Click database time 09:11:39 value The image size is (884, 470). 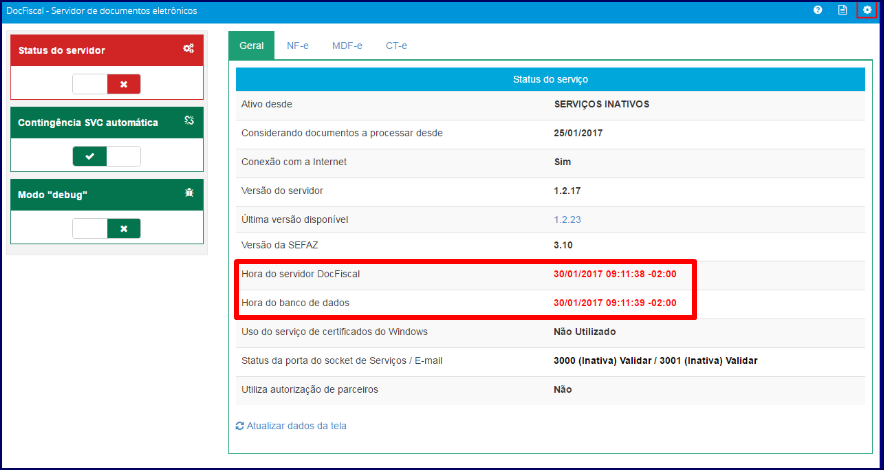(x=615, y=303)
